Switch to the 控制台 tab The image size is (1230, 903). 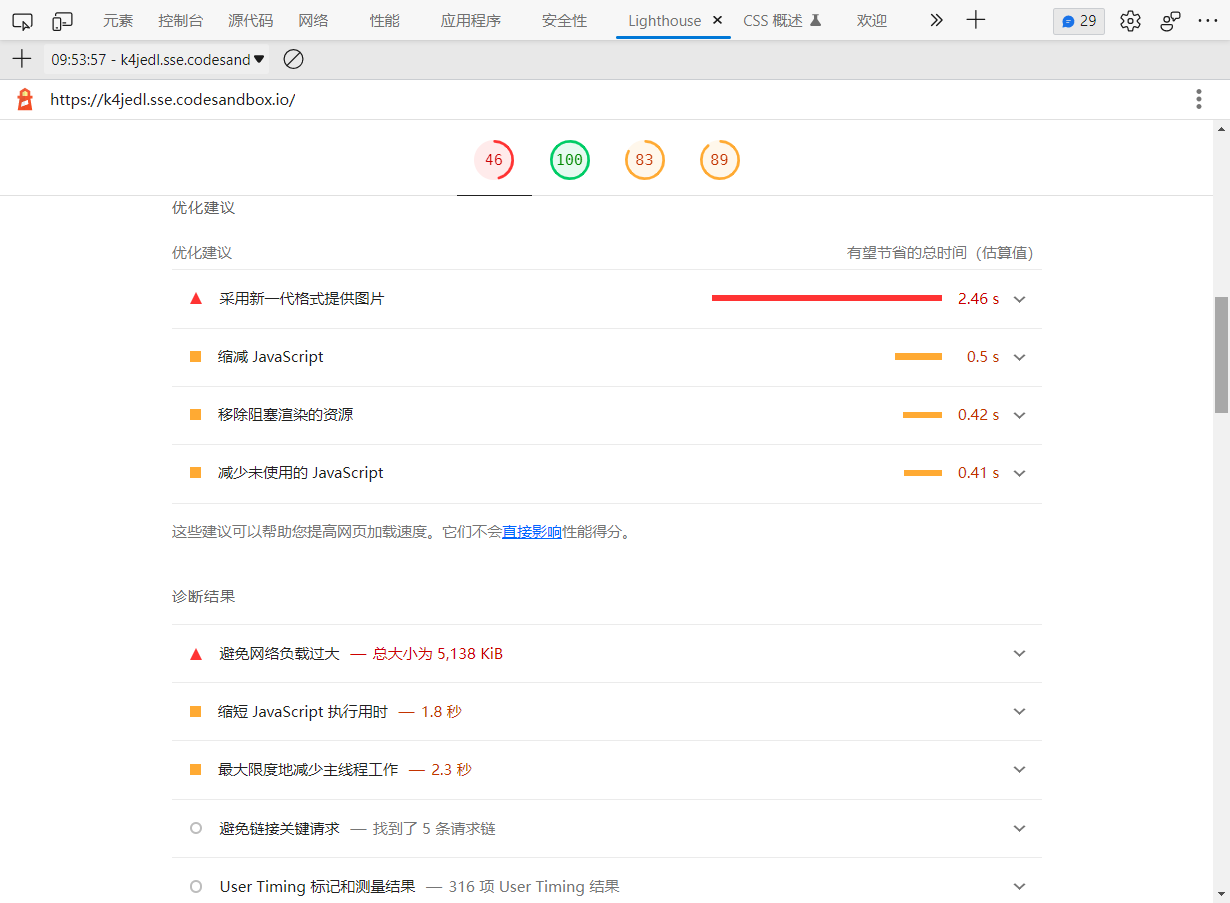(181, 21)
